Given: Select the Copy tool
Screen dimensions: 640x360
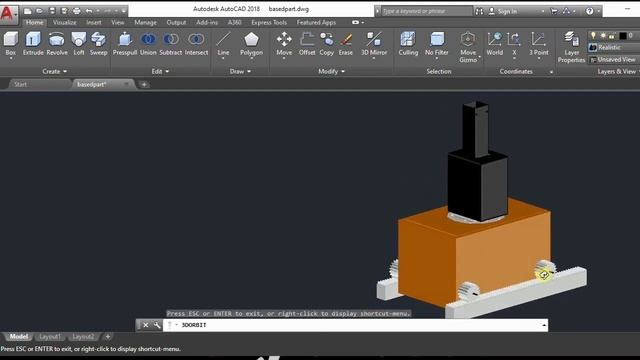Looking at the screenshot, I should [327, 44].
